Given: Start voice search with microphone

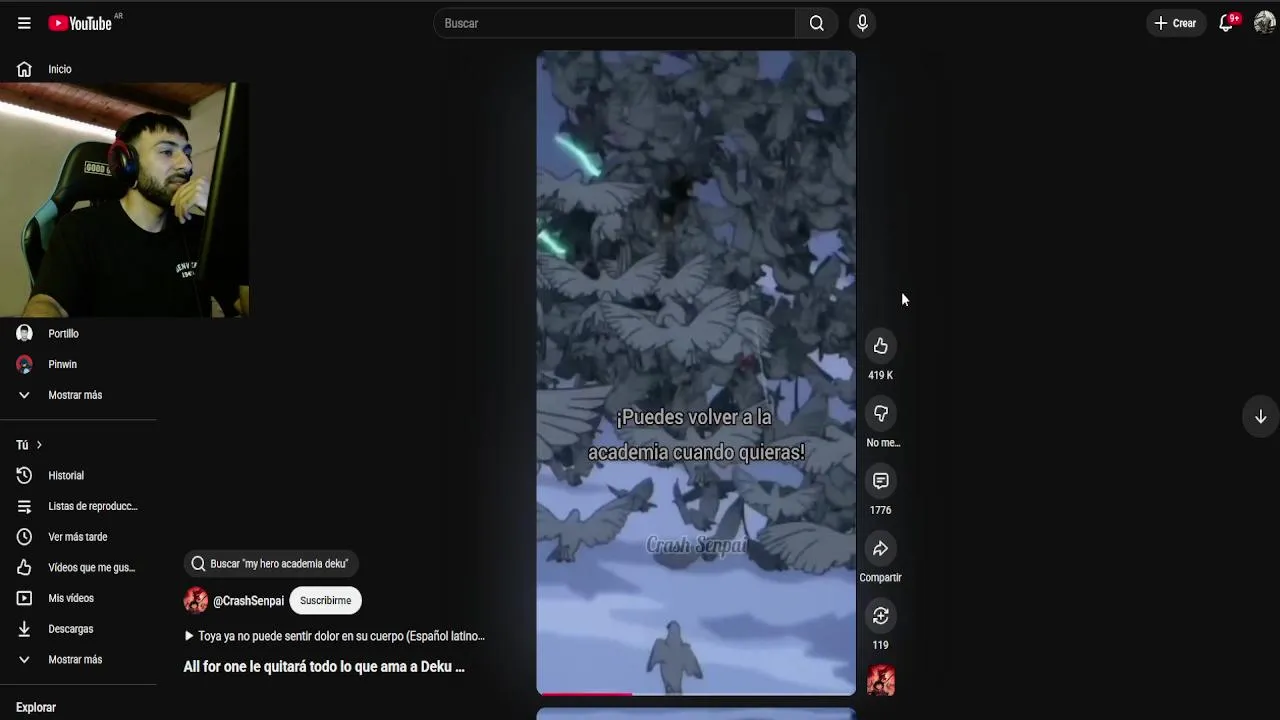Looking at the screenshot, I should point(862,23).
